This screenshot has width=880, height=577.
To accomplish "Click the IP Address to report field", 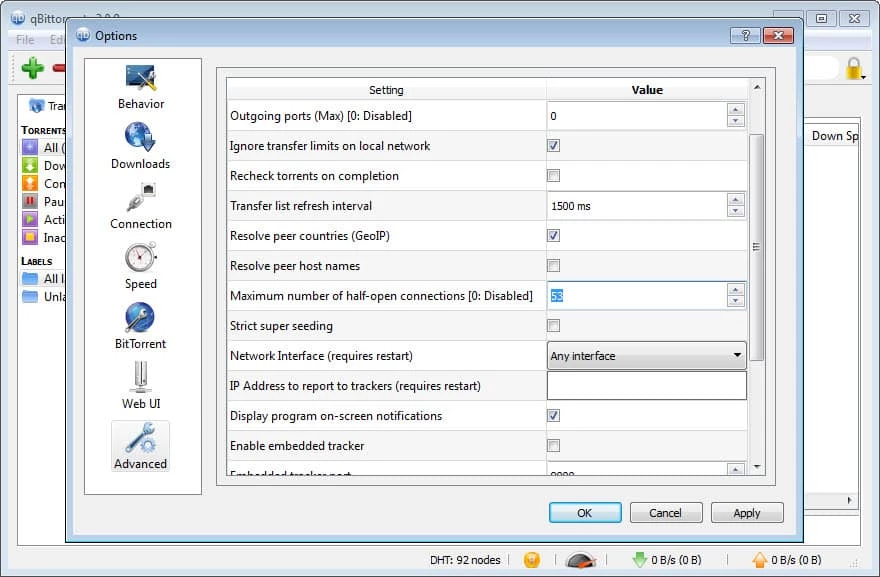I will coord(646,386).
